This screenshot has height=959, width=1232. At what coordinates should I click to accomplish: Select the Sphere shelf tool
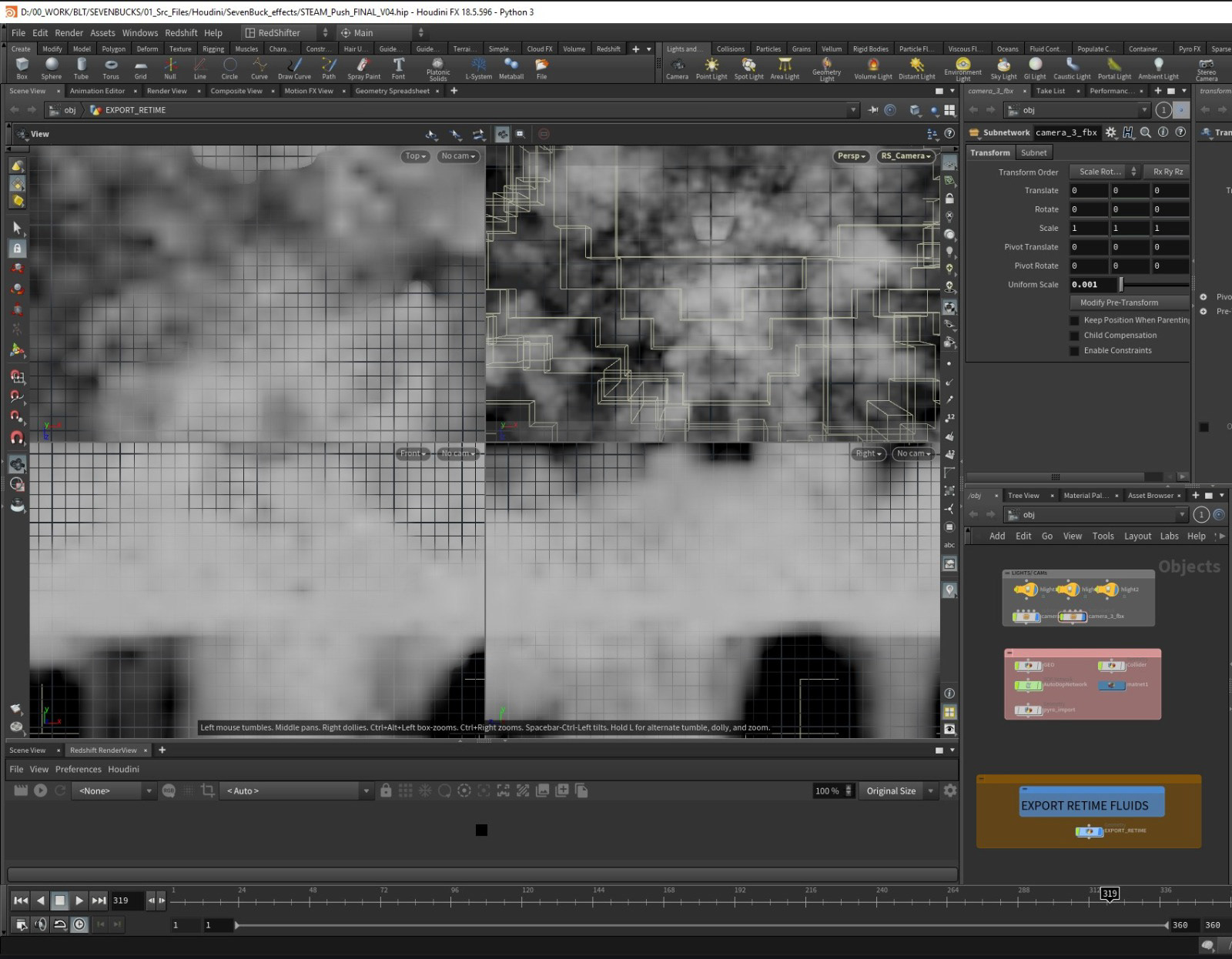click(x=52, y=68)
